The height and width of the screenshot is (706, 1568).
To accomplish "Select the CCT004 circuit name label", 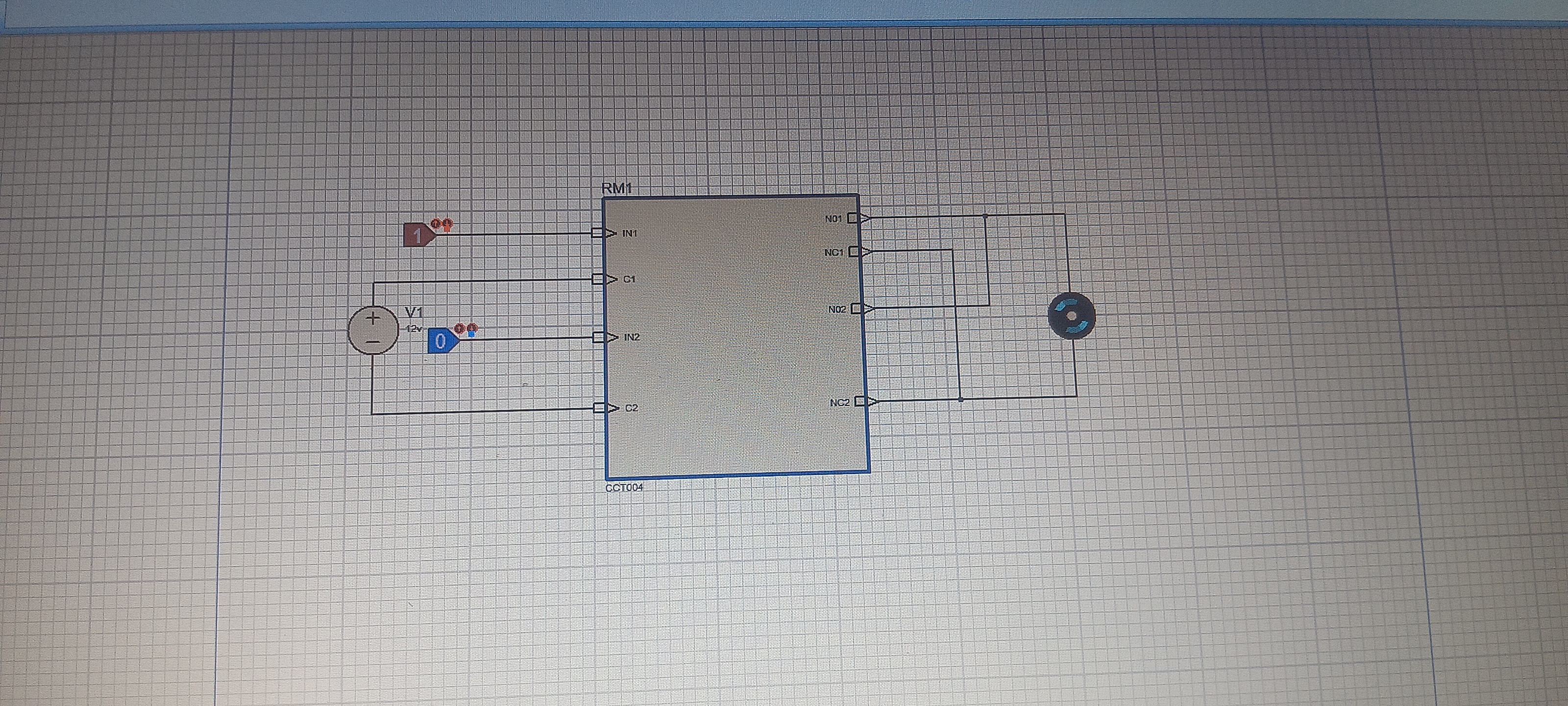I will tap(624, 487).
